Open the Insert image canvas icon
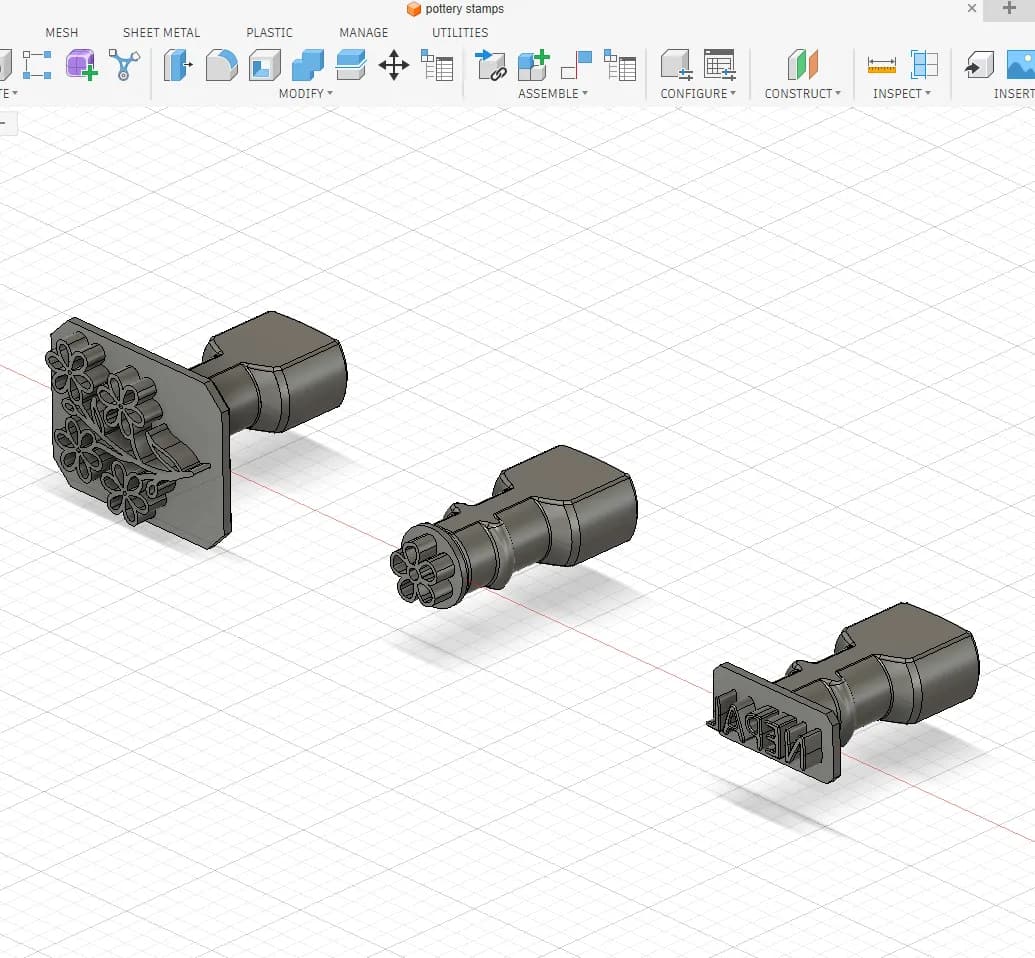Screen dimensions: 1035x958 pyautogui.click(x=1021, y=65)
